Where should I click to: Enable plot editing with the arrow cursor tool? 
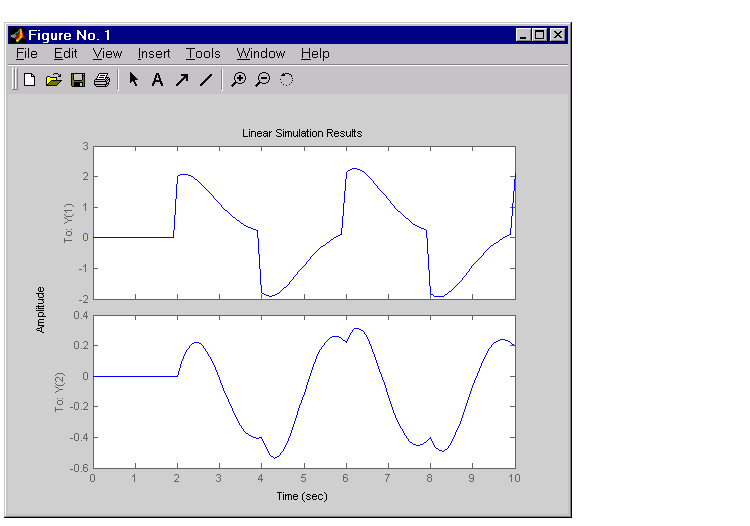click(134, 80)
